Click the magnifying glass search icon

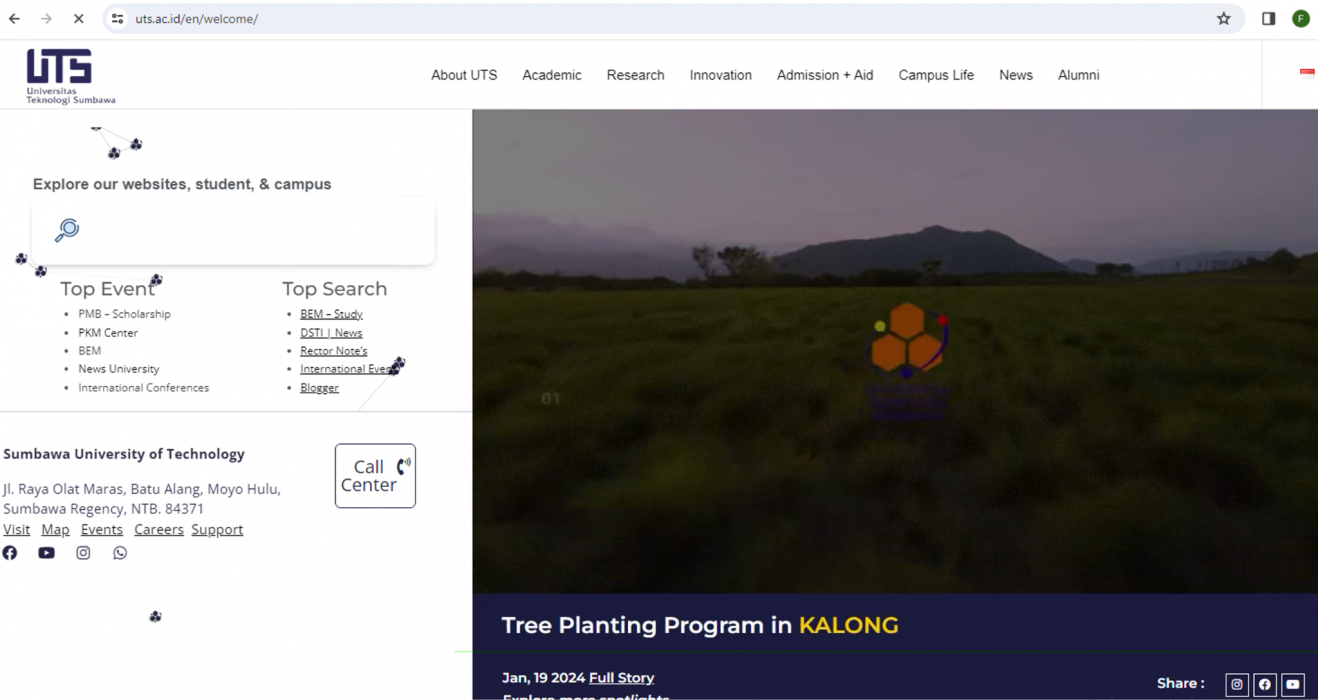coord(67,230)
